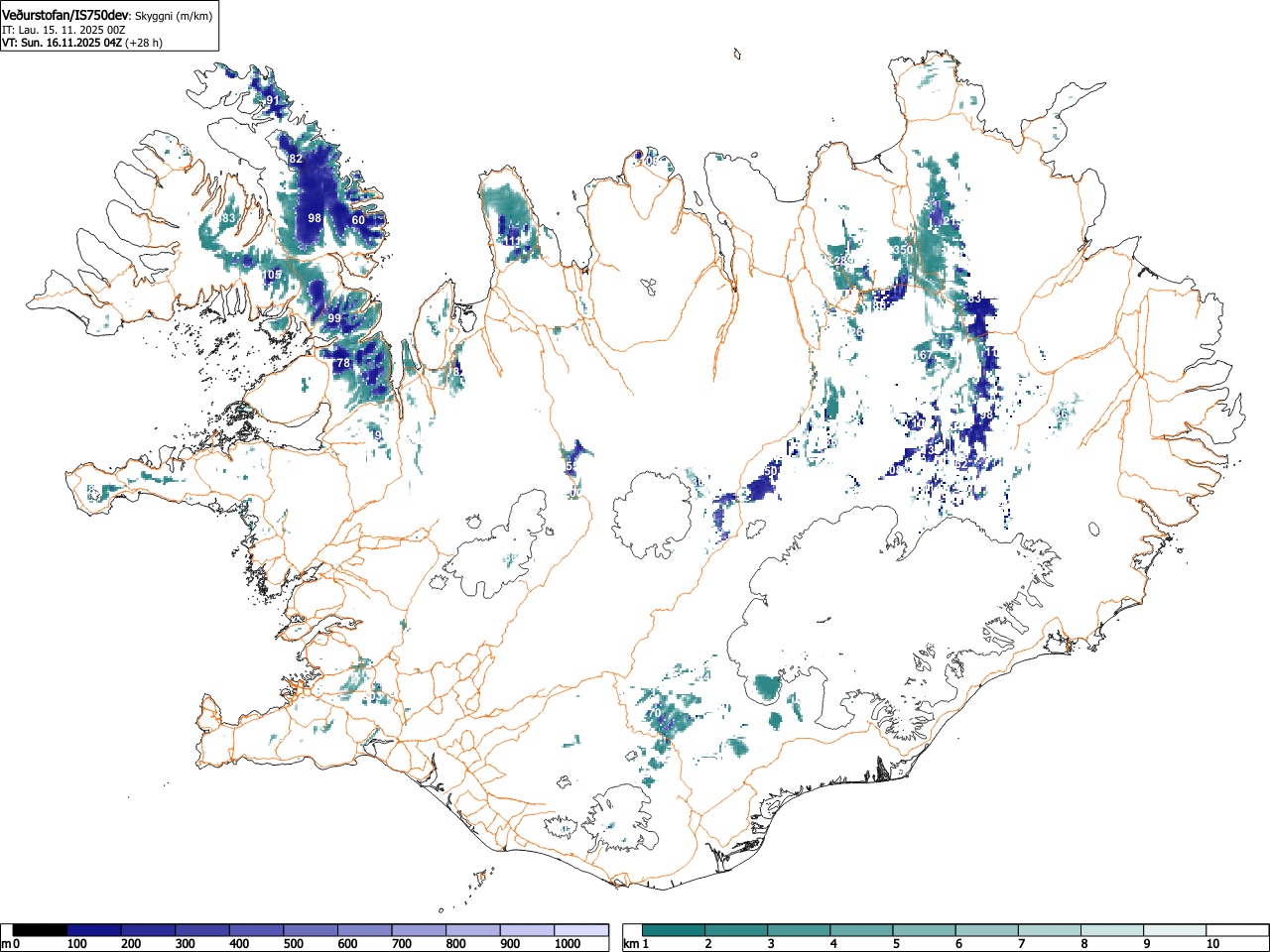The height and width of the screenshot is (952, 1270).
Task: Select the 800–900 m legend swatch
Action: tap(473, 930)
